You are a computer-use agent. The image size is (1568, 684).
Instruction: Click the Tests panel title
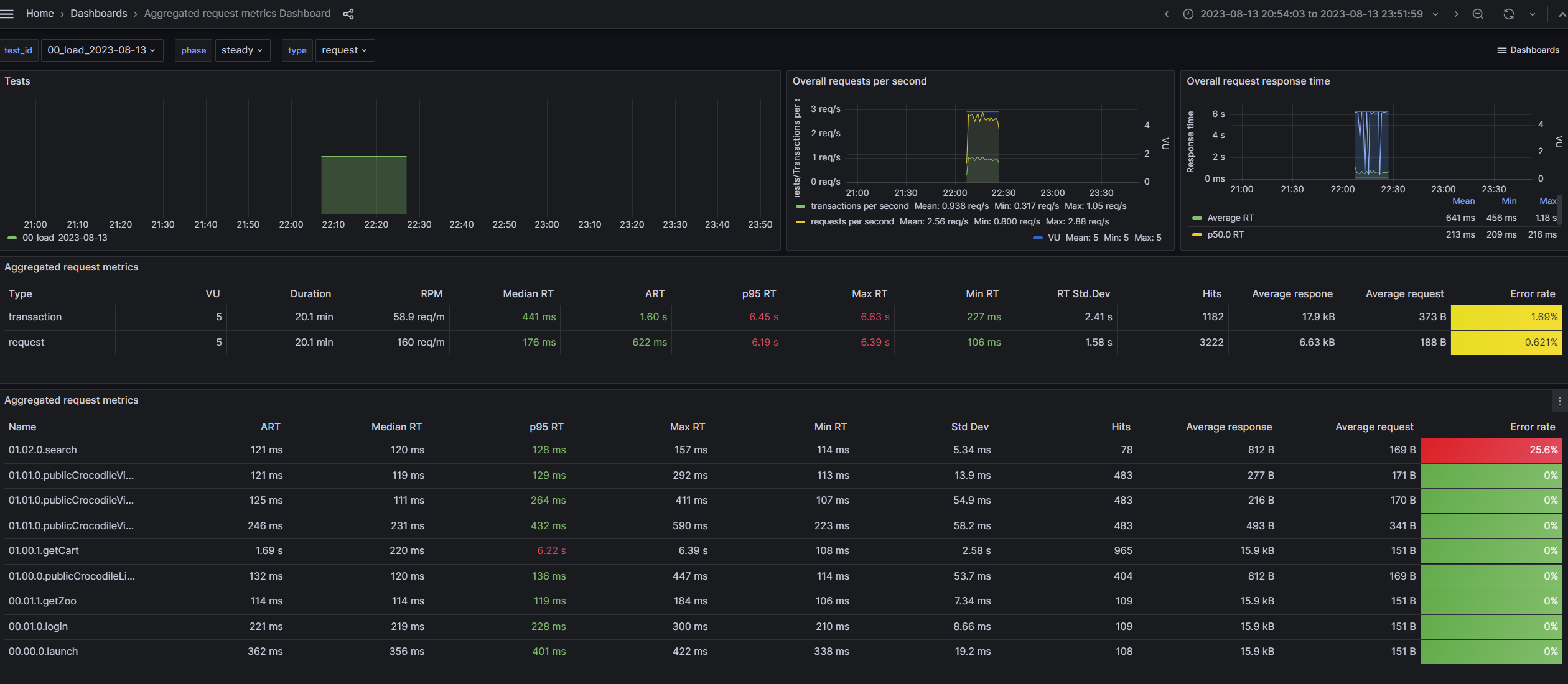click(17, 81)
